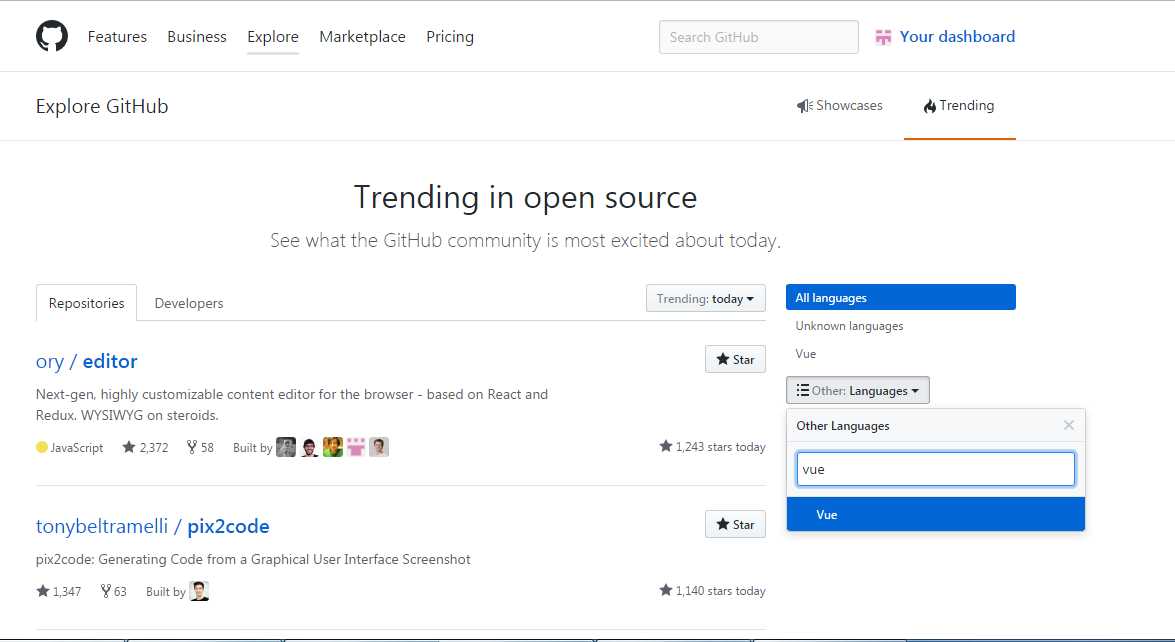Screen dimensions: 1175x642
Task: Star the tonybeltramelli/pix2code repository
Action: pyautogui.click(x=735, y=524)
